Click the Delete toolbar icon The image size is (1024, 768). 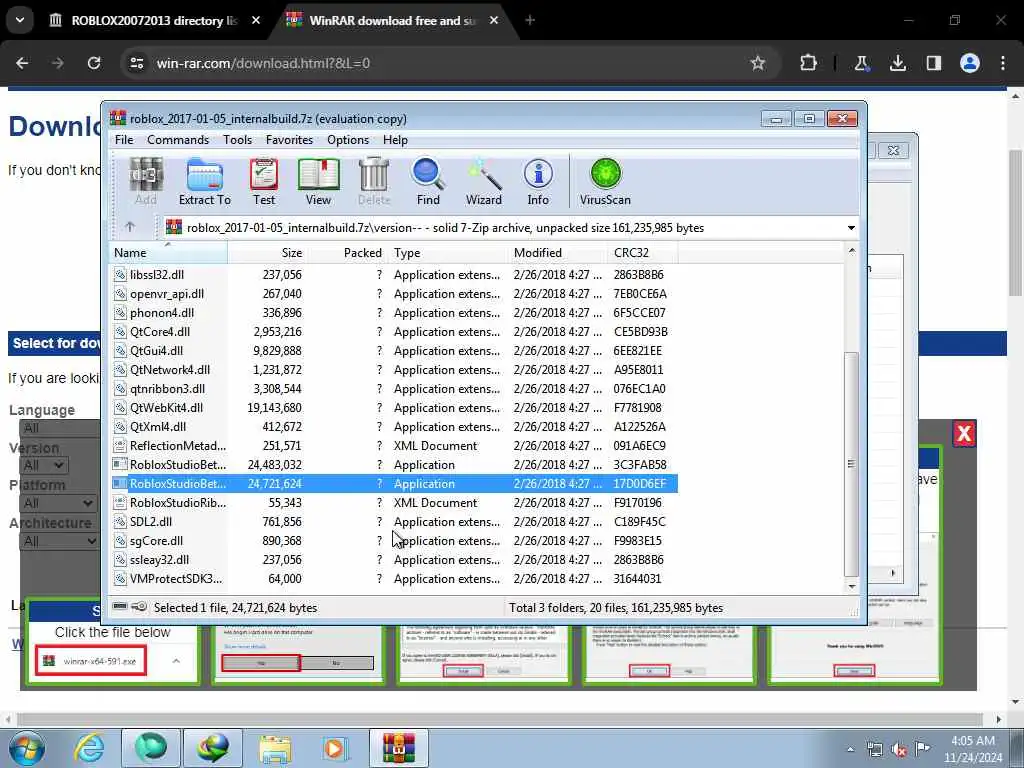point(374,182)
